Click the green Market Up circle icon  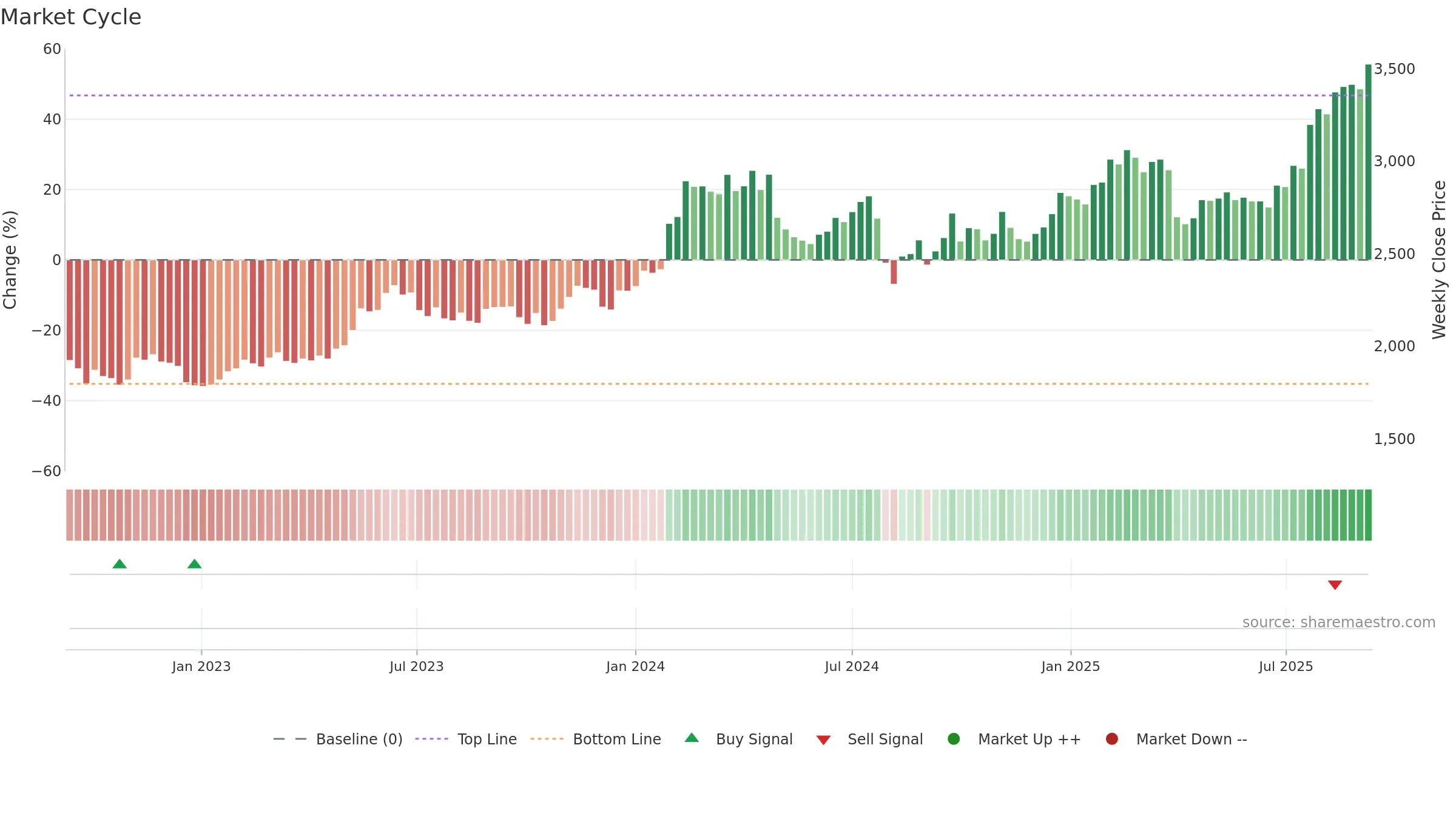pyautogui.click(x=954, y=739)
